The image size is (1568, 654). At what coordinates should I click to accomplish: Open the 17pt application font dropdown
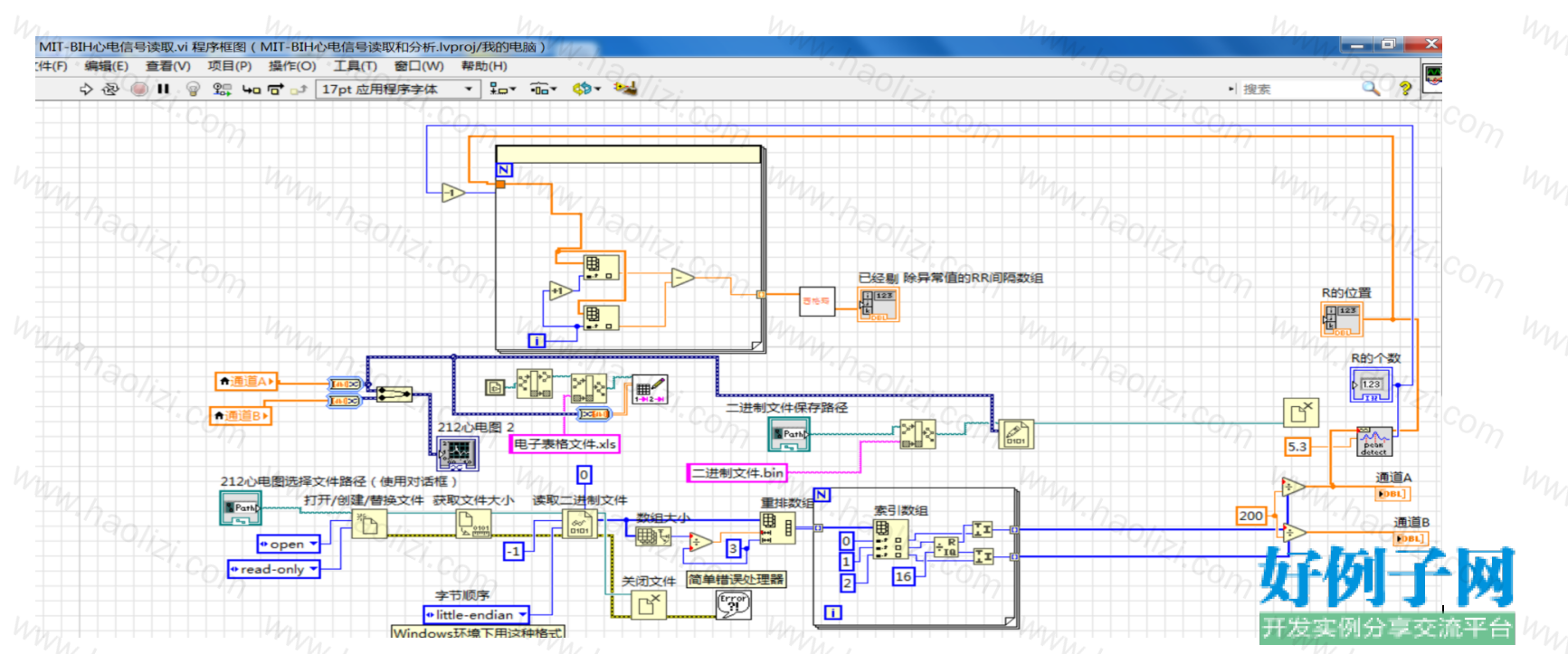(x=397, y=89)
